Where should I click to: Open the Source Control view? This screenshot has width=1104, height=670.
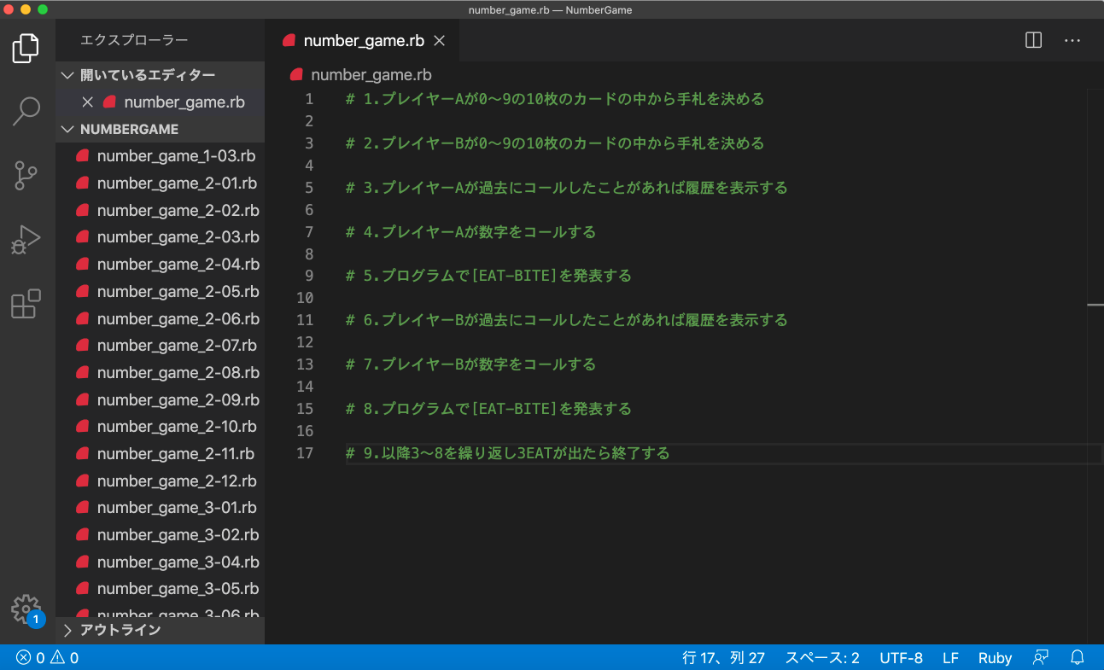click(26, 175)
